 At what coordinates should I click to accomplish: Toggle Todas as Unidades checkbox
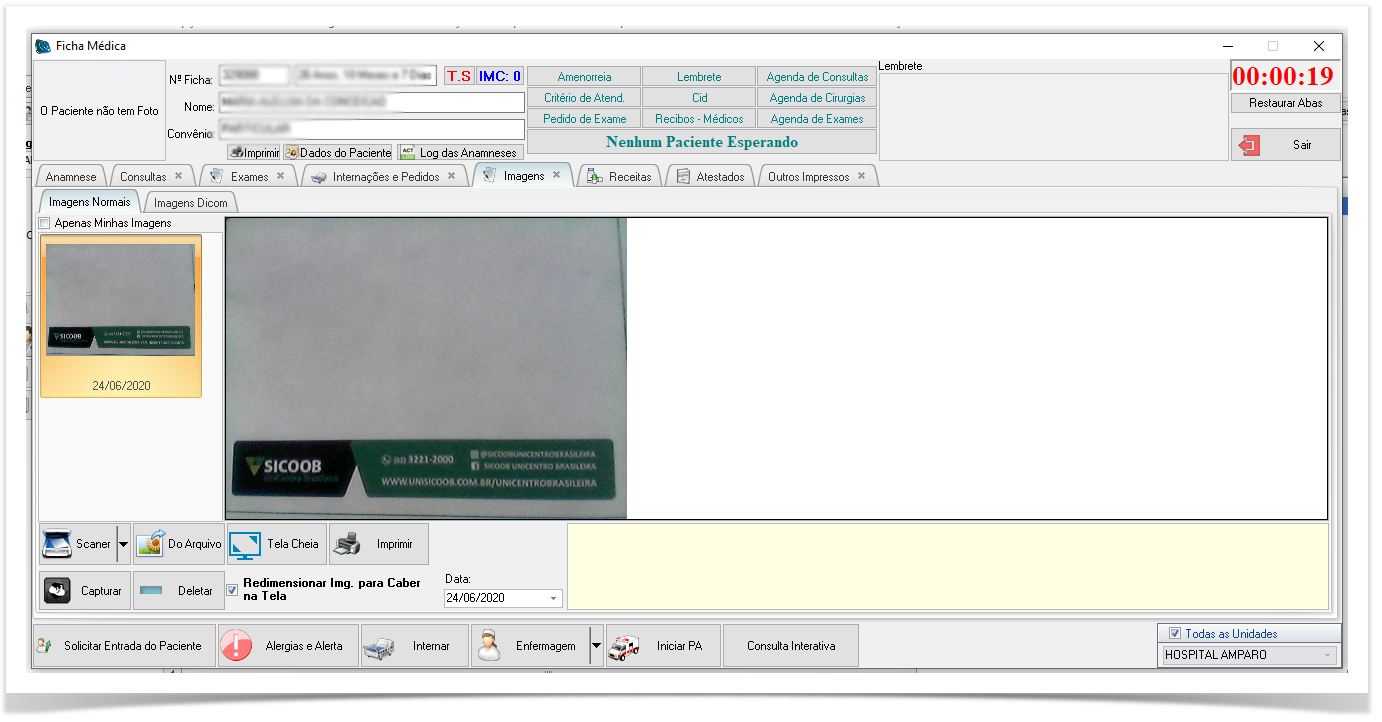click(x=1174, y=633)
